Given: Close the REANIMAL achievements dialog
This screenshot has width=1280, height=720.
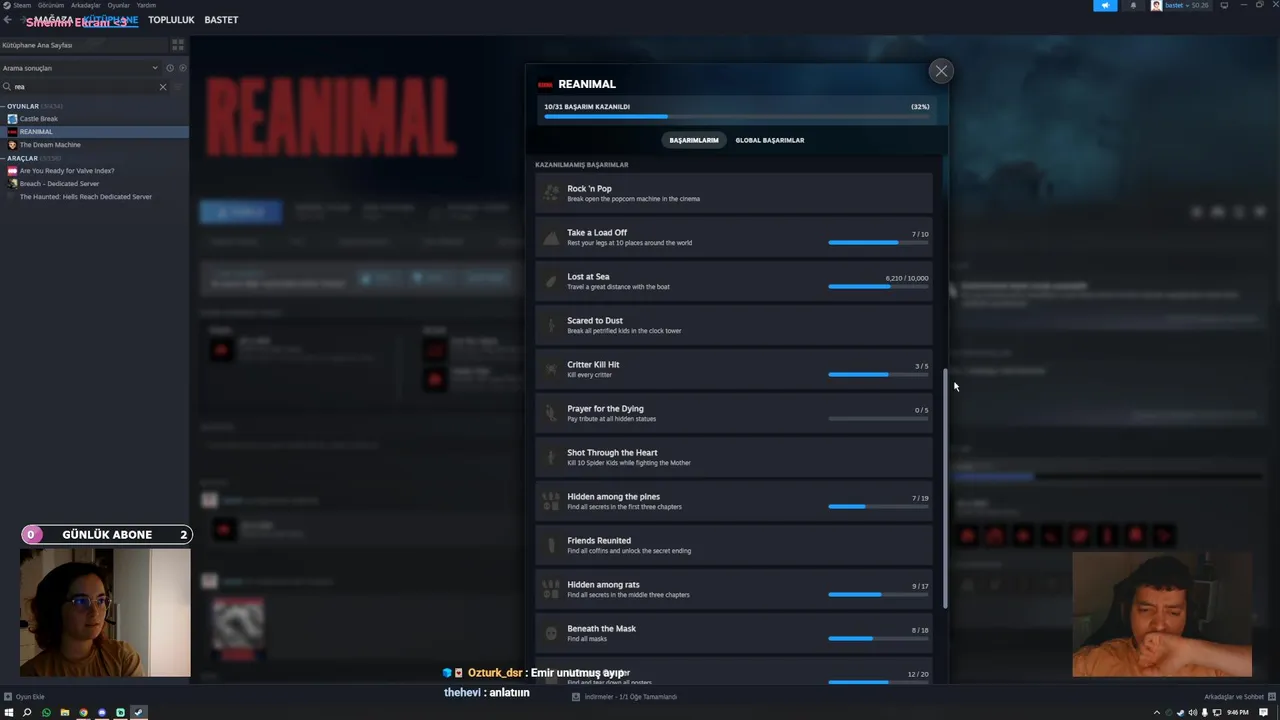Looking at the screenshot, I should pyautogui.click(x=941, y=71).
